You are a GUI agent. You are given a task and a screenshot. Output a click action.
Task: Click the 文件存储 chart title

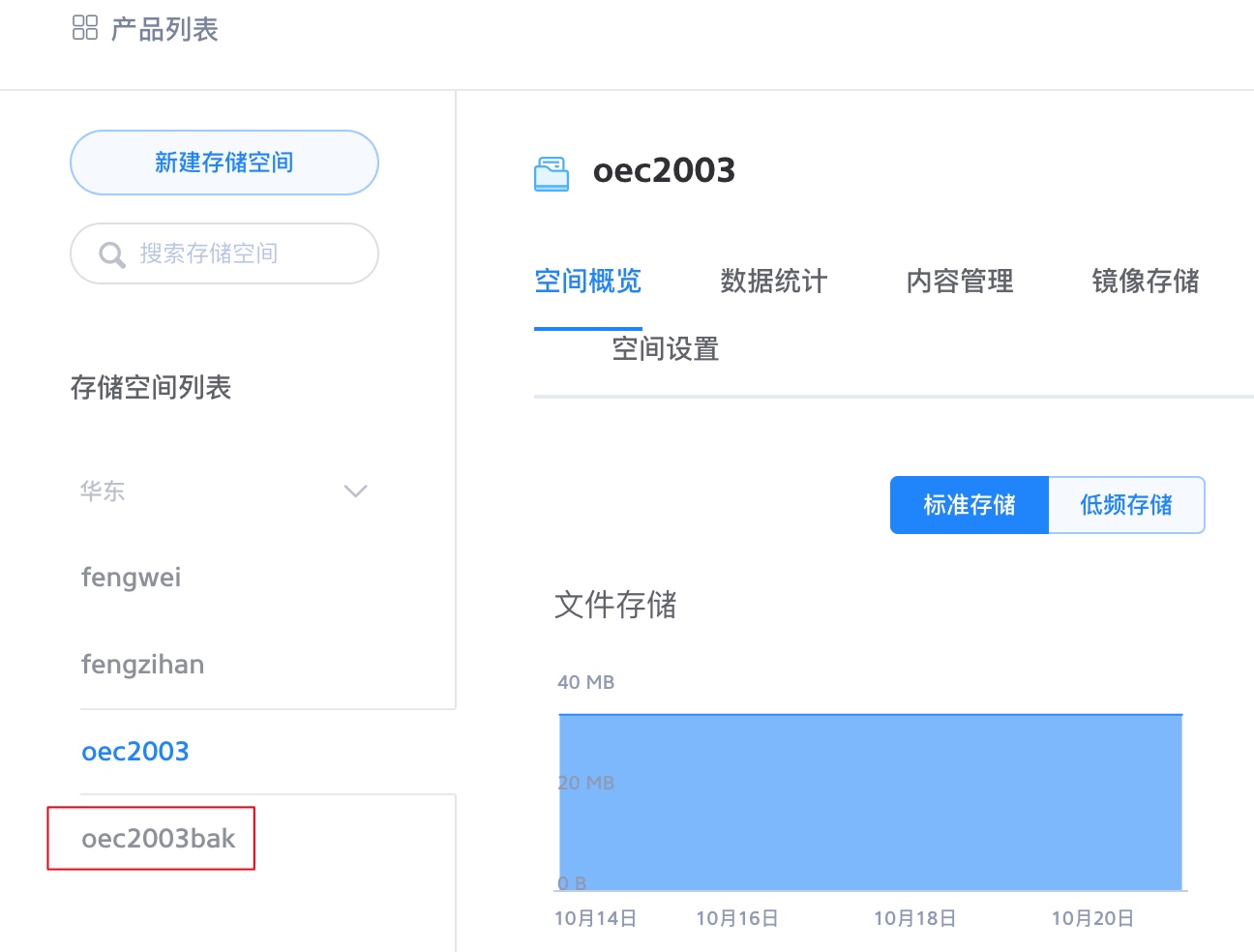615,606
